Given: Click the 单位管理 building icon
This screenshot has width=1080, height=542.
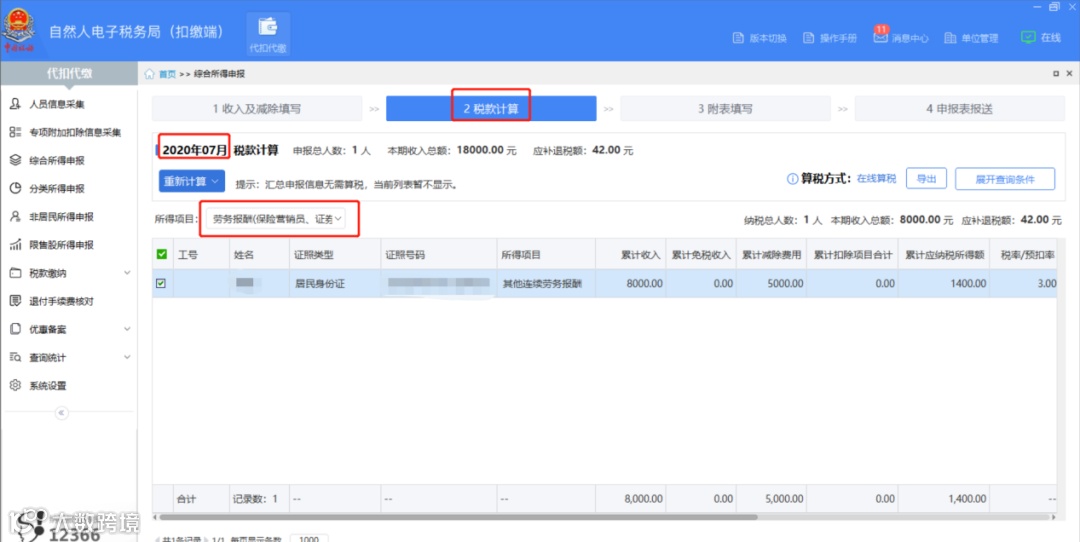Looking at the screenshot, I should point(950,38).
